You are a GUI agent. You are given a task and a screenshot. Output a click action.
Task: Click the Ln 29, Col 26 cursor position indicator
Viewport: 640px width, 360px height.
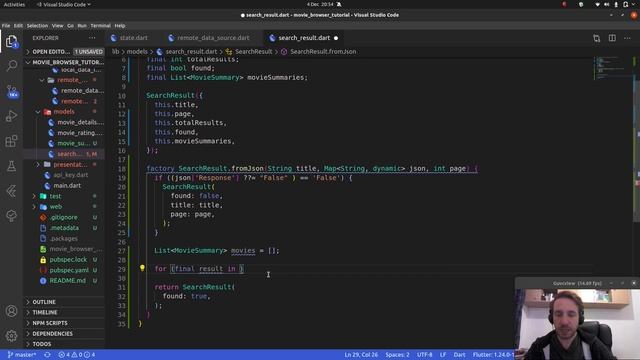361,355
